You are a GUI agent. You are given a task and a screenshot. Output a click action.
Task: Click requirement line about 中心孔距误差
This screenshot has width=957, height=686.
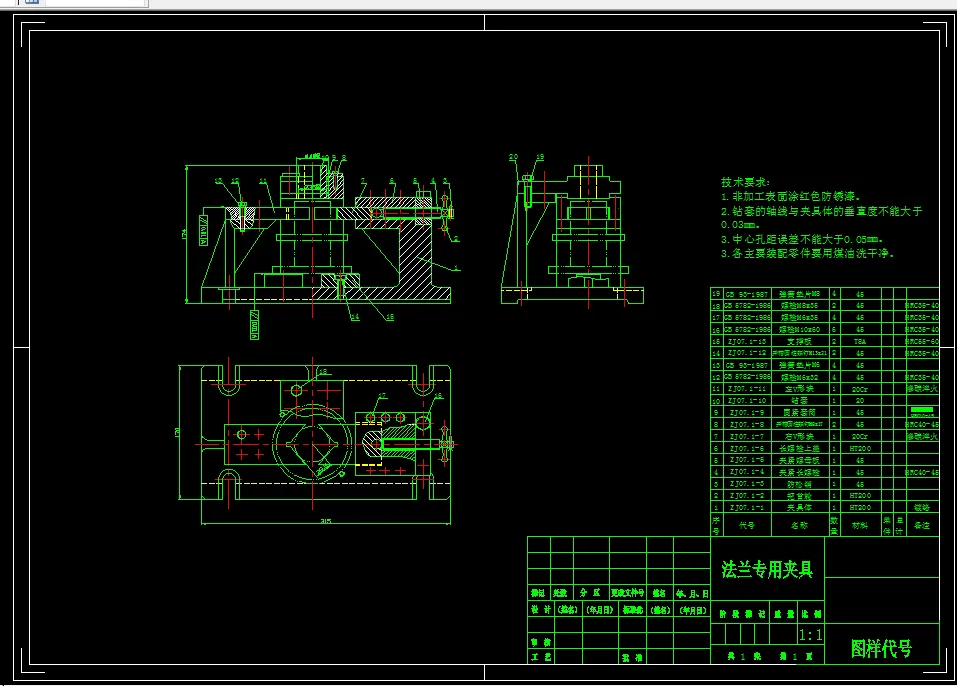(x=802, y=239)
